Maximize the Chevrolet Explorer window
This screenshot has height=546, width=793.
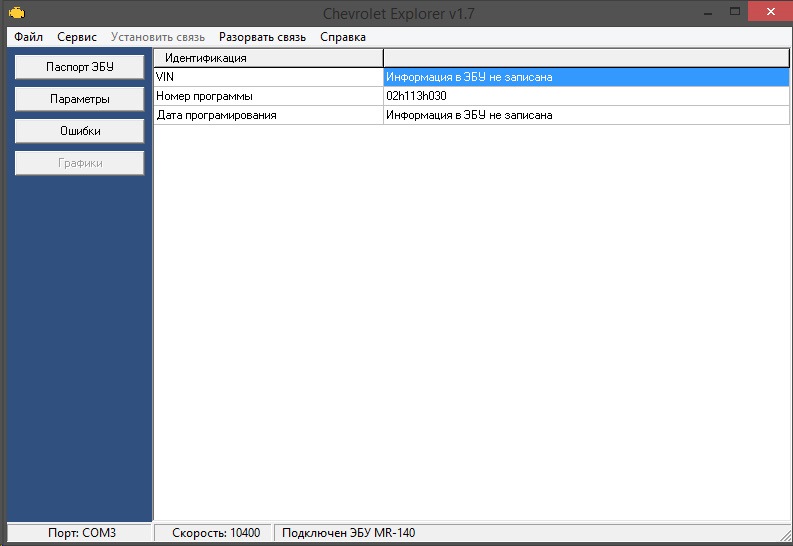click(x=735, y=12)
